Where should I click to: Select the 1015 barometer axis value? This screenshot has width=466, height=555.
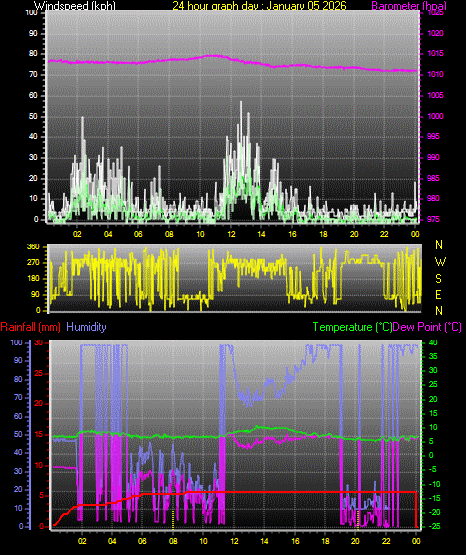(x=435, y=53)
